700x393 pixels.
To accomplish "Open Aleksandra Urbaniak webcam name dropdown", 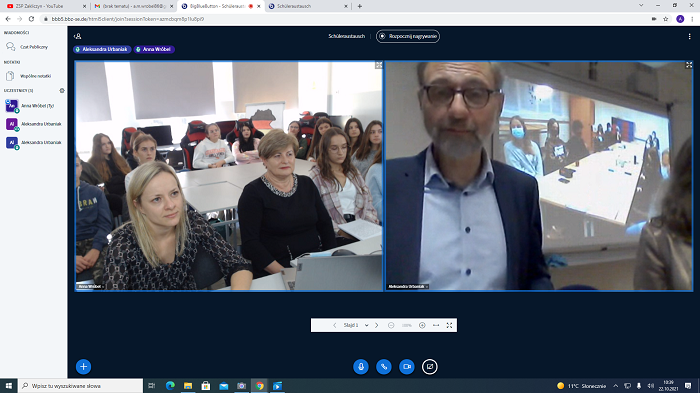I will click(408, 286).
